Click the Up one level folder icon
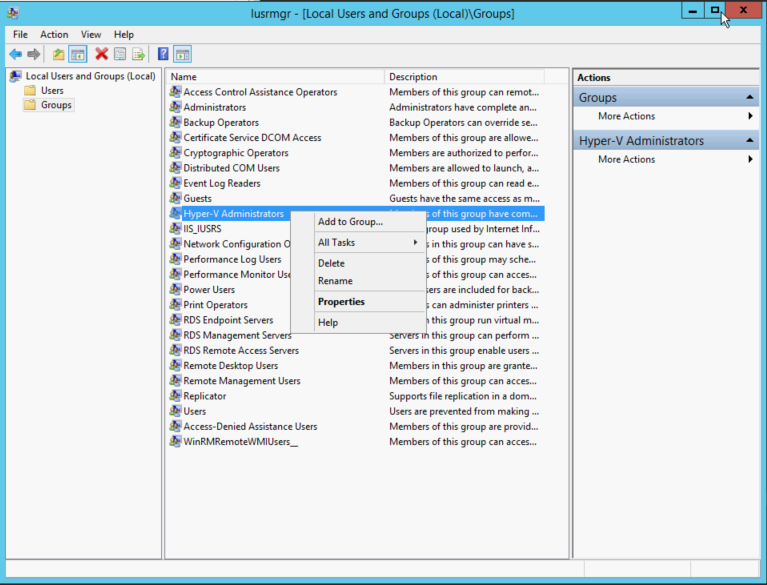The width and height of the screenshot is (767, 585). 59,54
